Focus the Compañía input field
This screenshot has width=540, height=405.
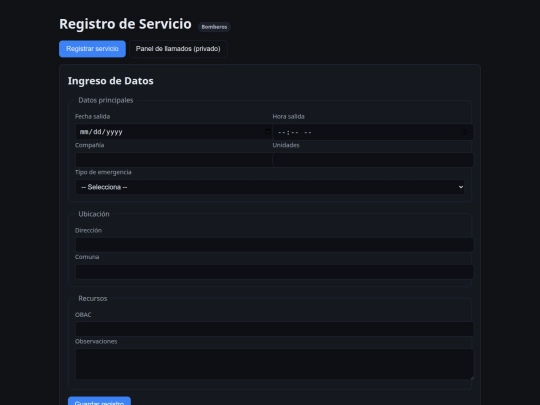[174, 160]
